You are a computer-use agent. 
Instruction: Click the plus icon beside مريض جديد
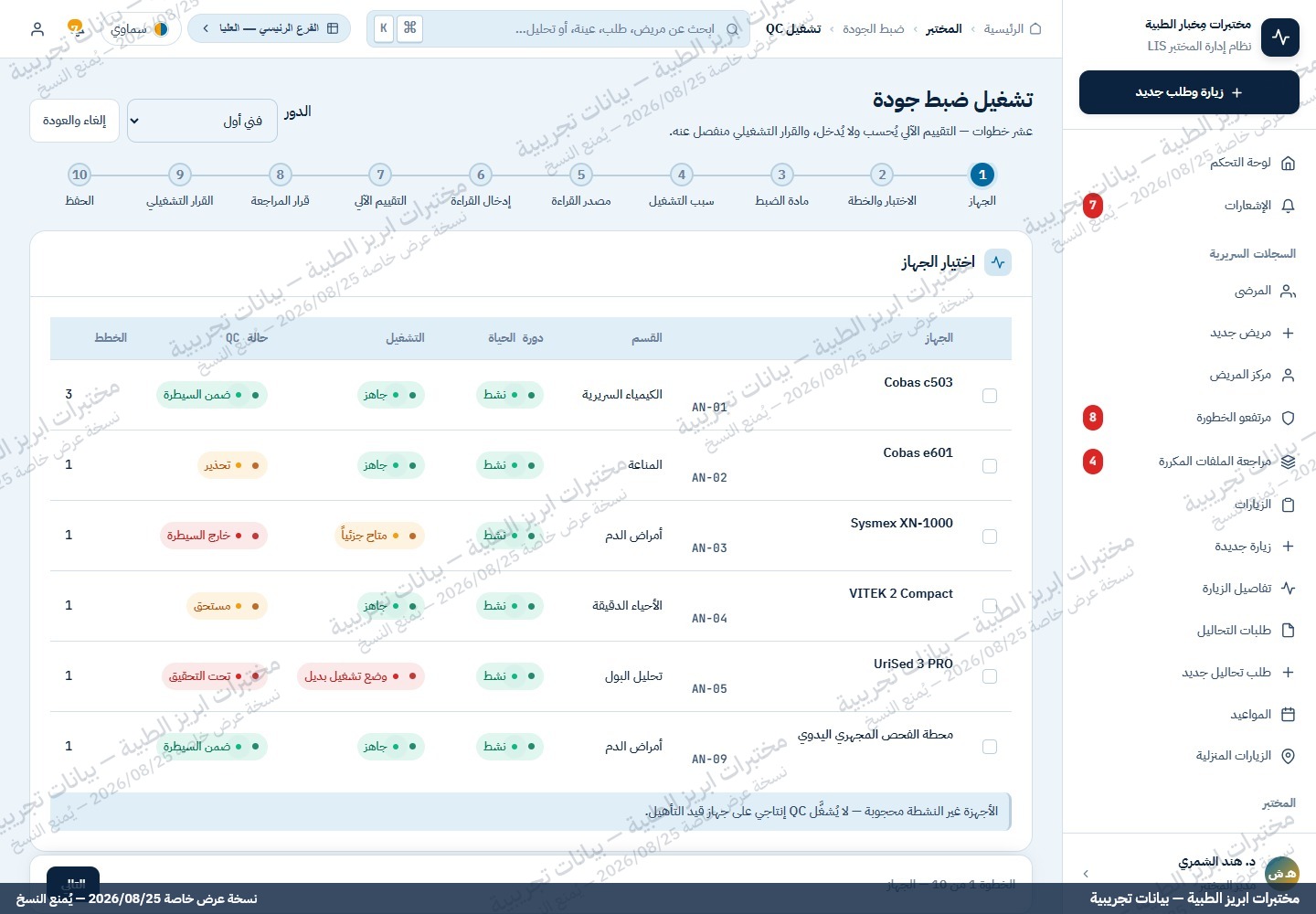coord(1288,333)
